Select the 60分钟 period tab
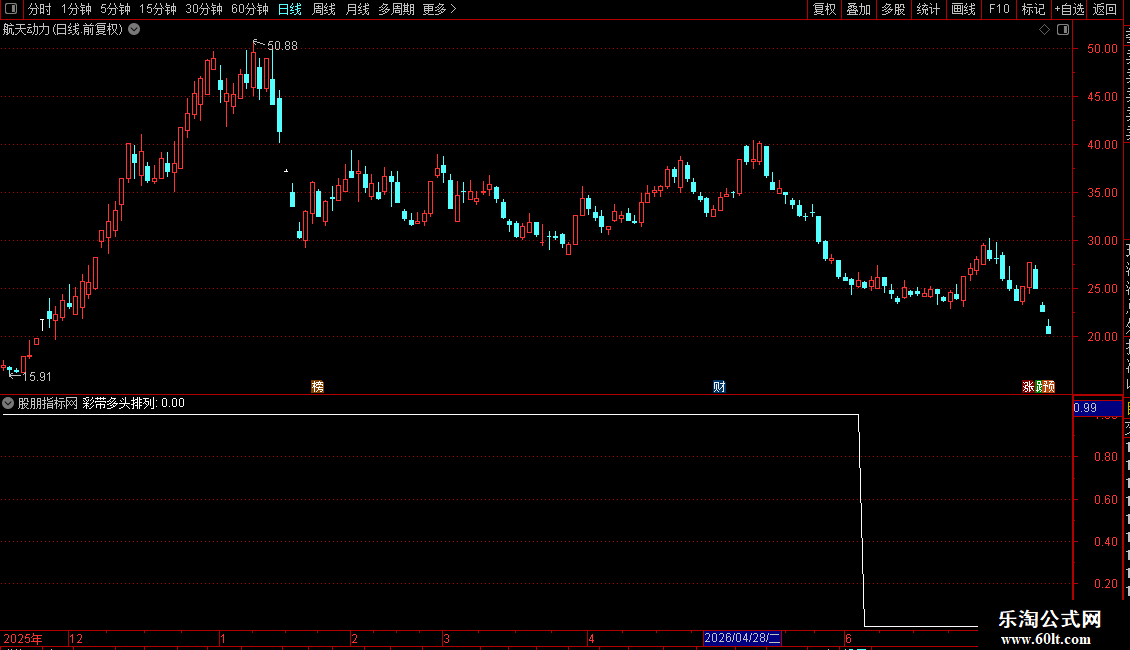This screenshot has width=1130, height=650. pos(250,9)
